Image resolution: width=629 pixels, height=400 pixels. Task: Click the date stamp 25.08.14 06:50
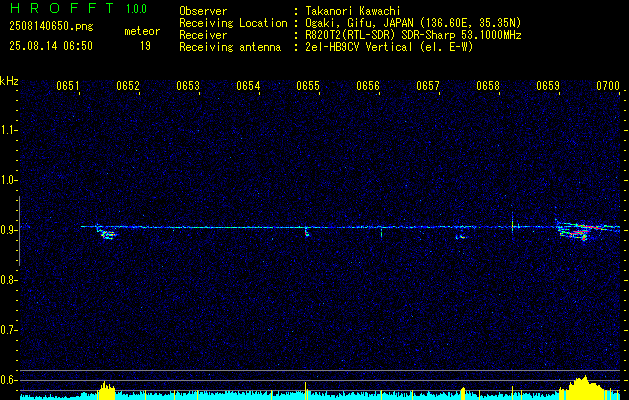(x=51, y=45)
